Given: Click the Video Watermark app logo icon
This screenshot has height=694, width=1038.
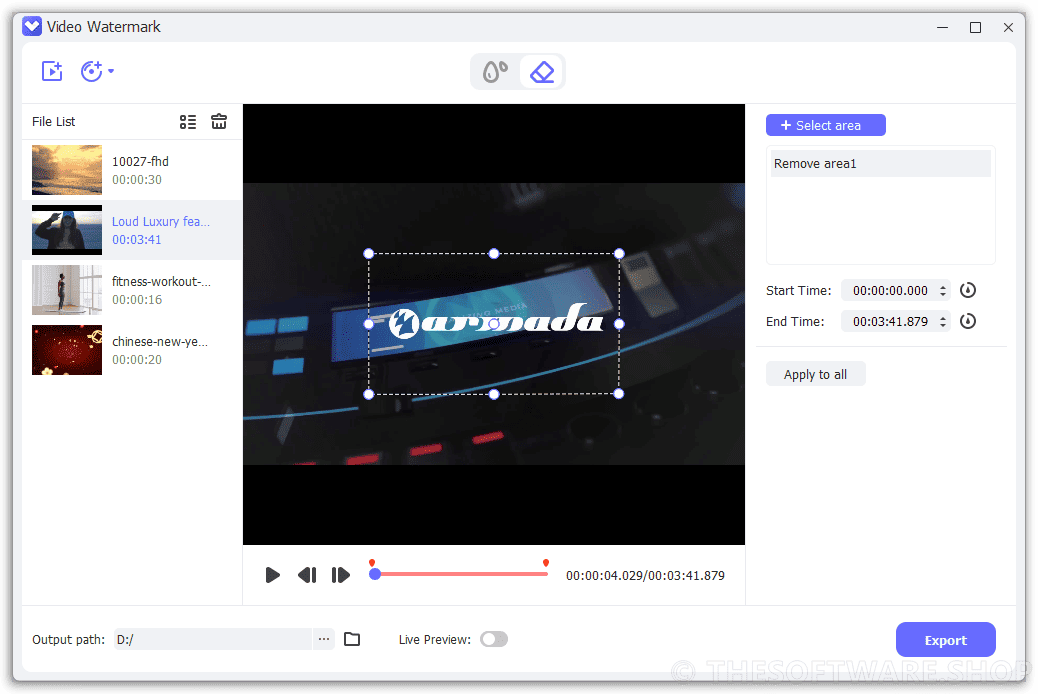Looking at the screenshot, I should 32,26.
